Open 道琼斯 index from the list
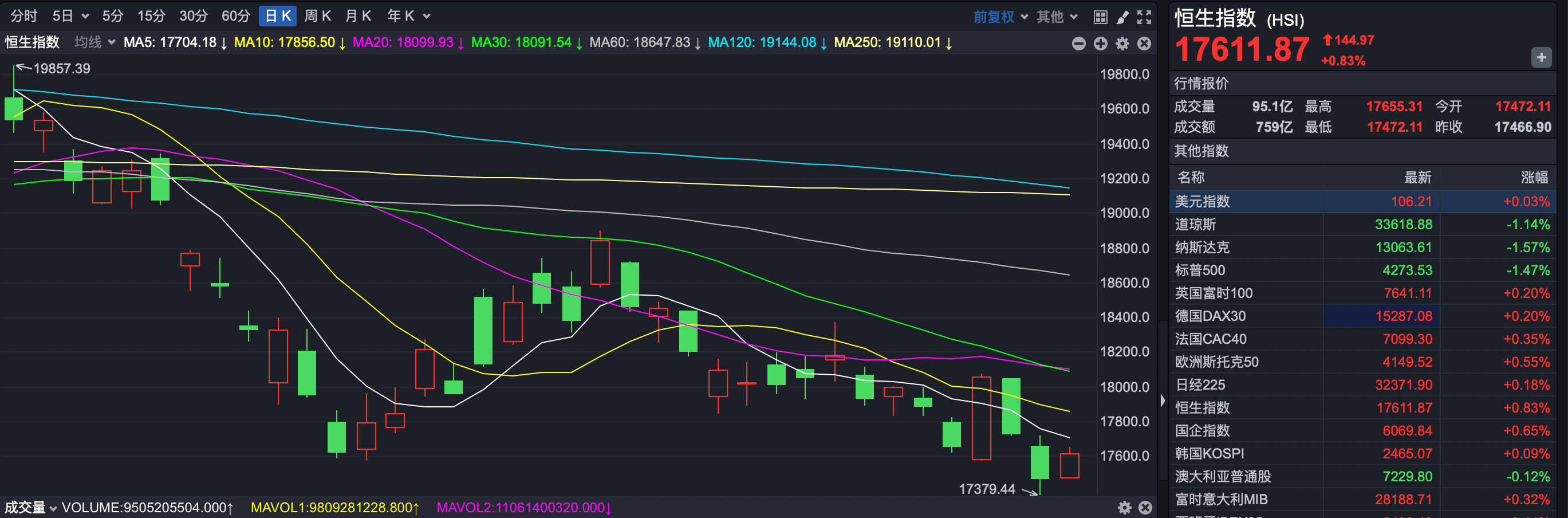Image resolution: width=1568 pixels, height=518 pixels. (x=1196, y=225)
